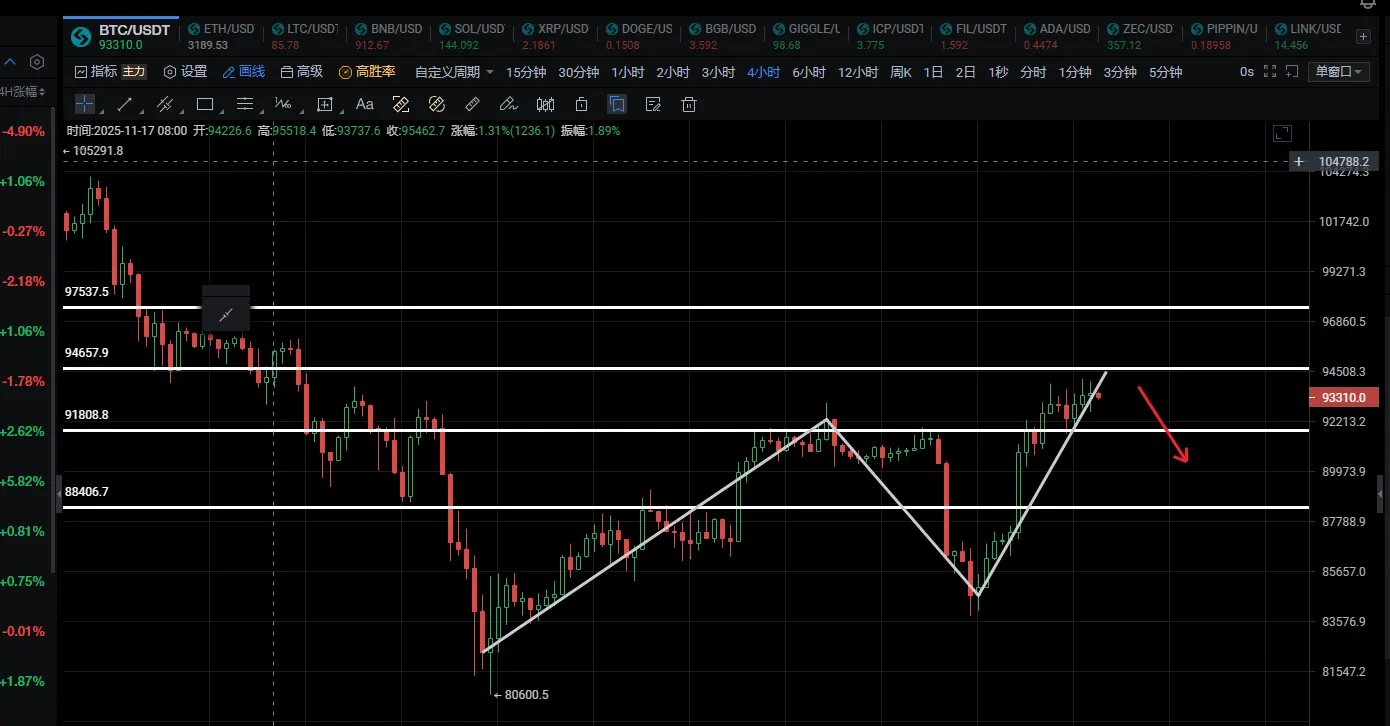Switch to the 12小时 timeframe
This screenshot has height=726, width=1390.
(859, 72)
